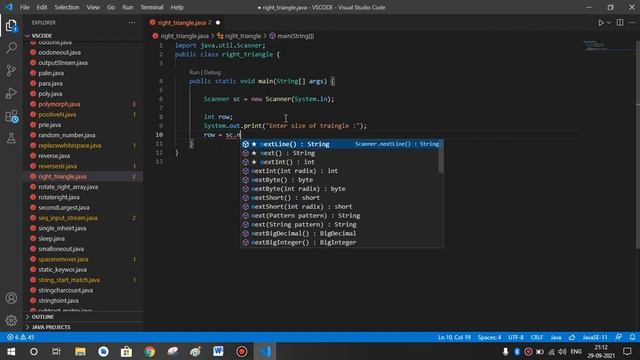This screenshot has width=640, height=360.
Task: Choose nextShort() : short suggestion
Action: (341, 198)
